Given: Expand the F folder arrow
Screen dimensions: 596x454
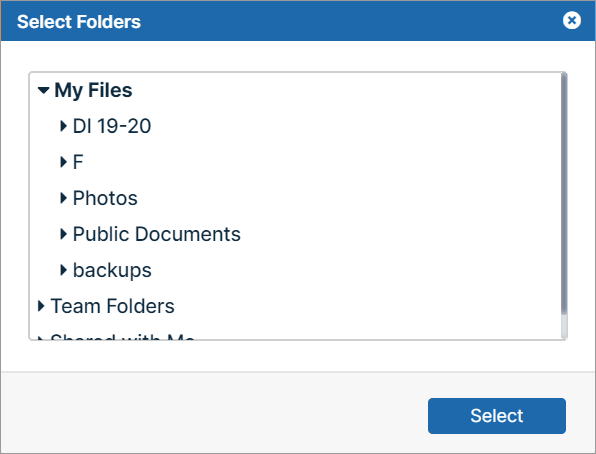Looking at the screenshot, I should pyautogui.click(x=63, y=162).
